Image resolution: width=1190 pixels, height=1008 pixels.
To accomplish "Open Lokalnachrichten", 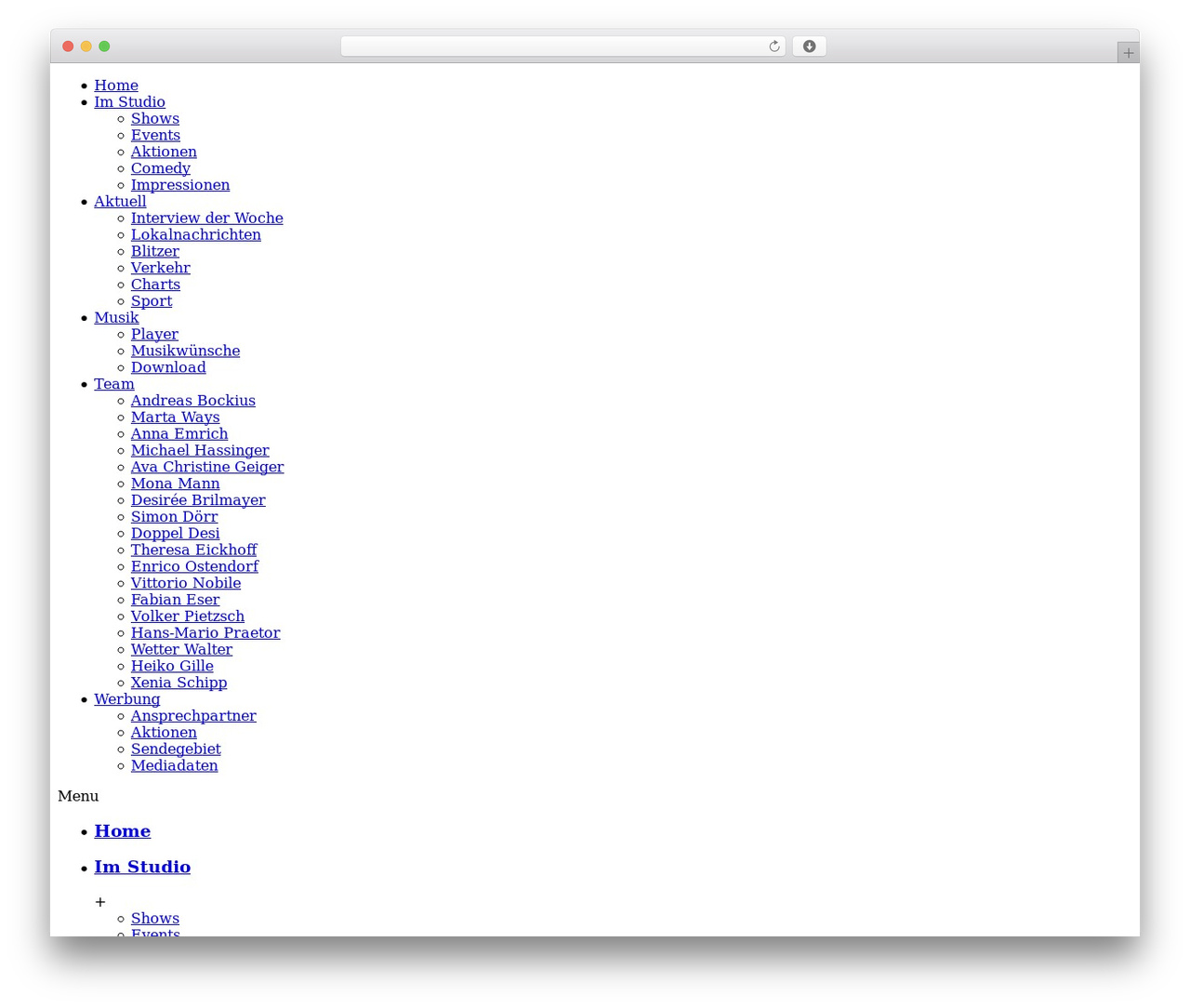I will click(x=195, y=235).
